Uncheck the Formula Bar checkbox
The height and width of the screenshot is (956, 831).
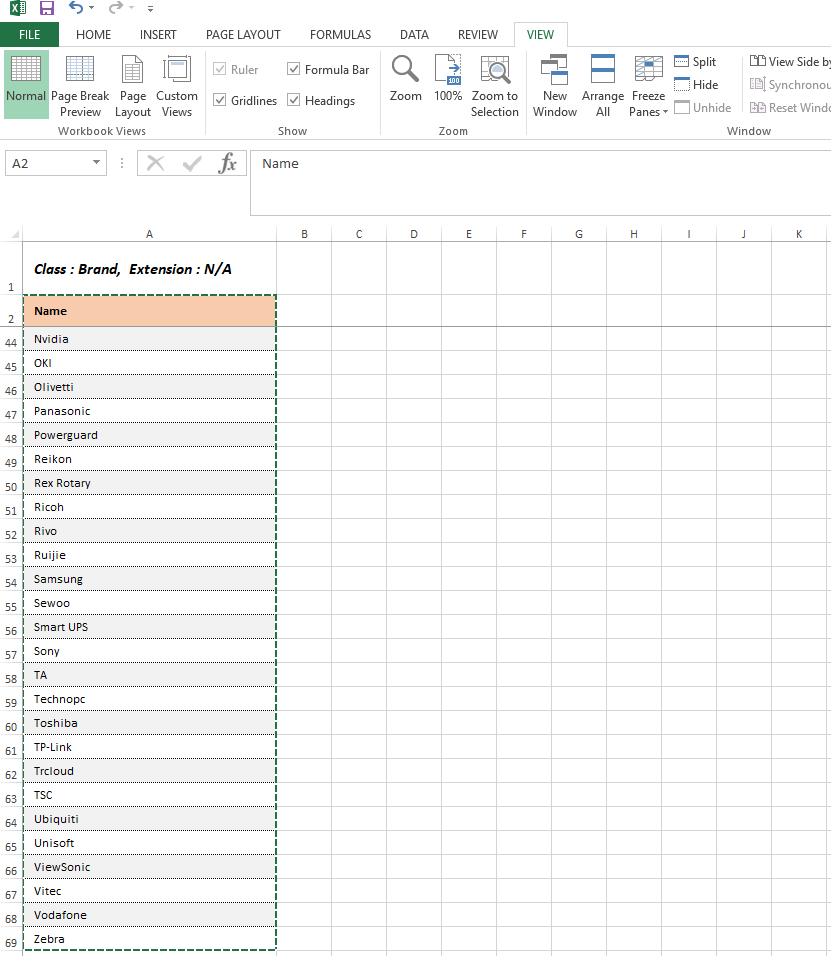[294, 70]
